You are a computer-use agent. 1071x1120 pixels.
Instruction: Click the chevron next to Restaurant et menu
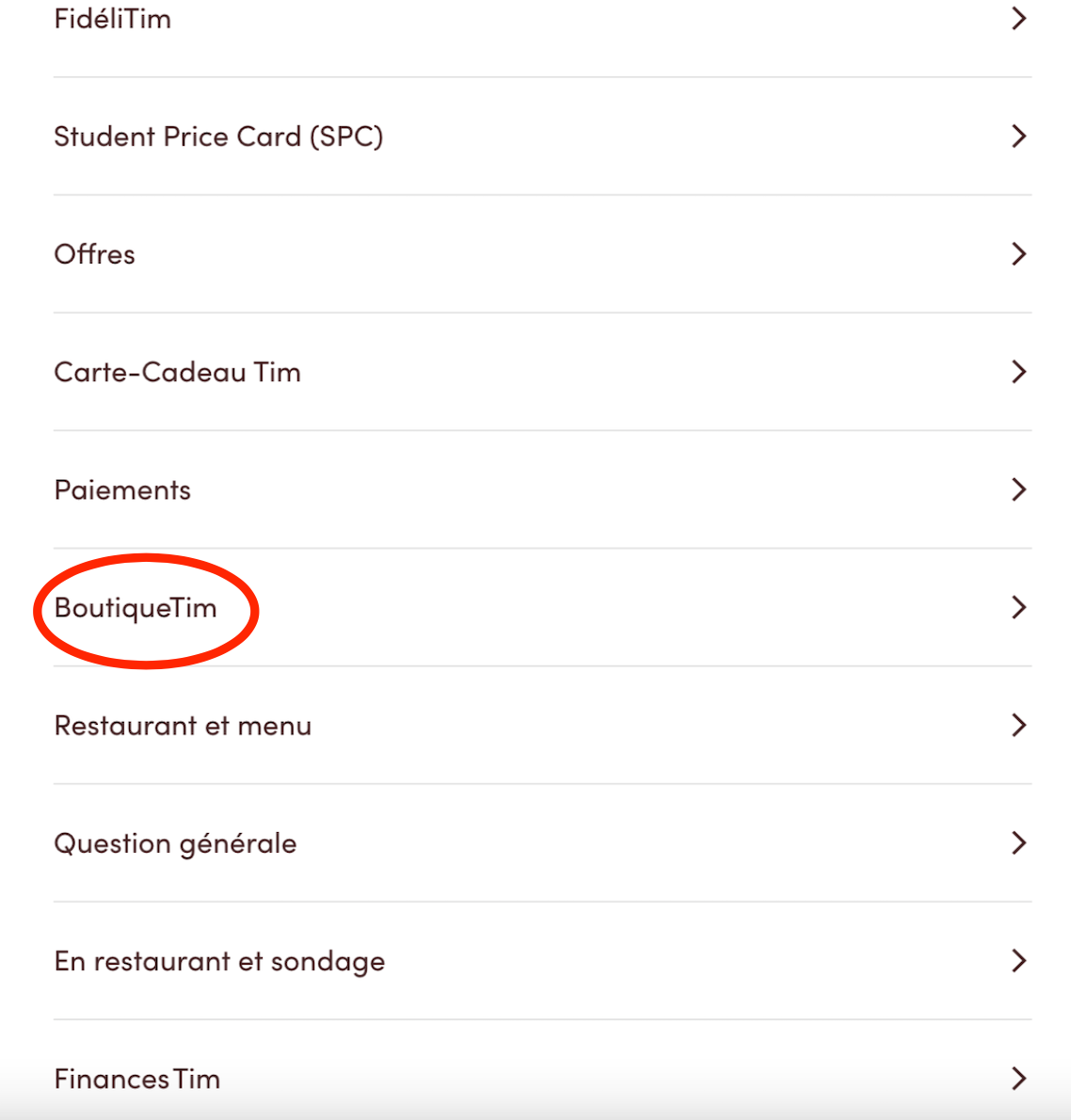pyautogui.click(x=1018, y=725)
